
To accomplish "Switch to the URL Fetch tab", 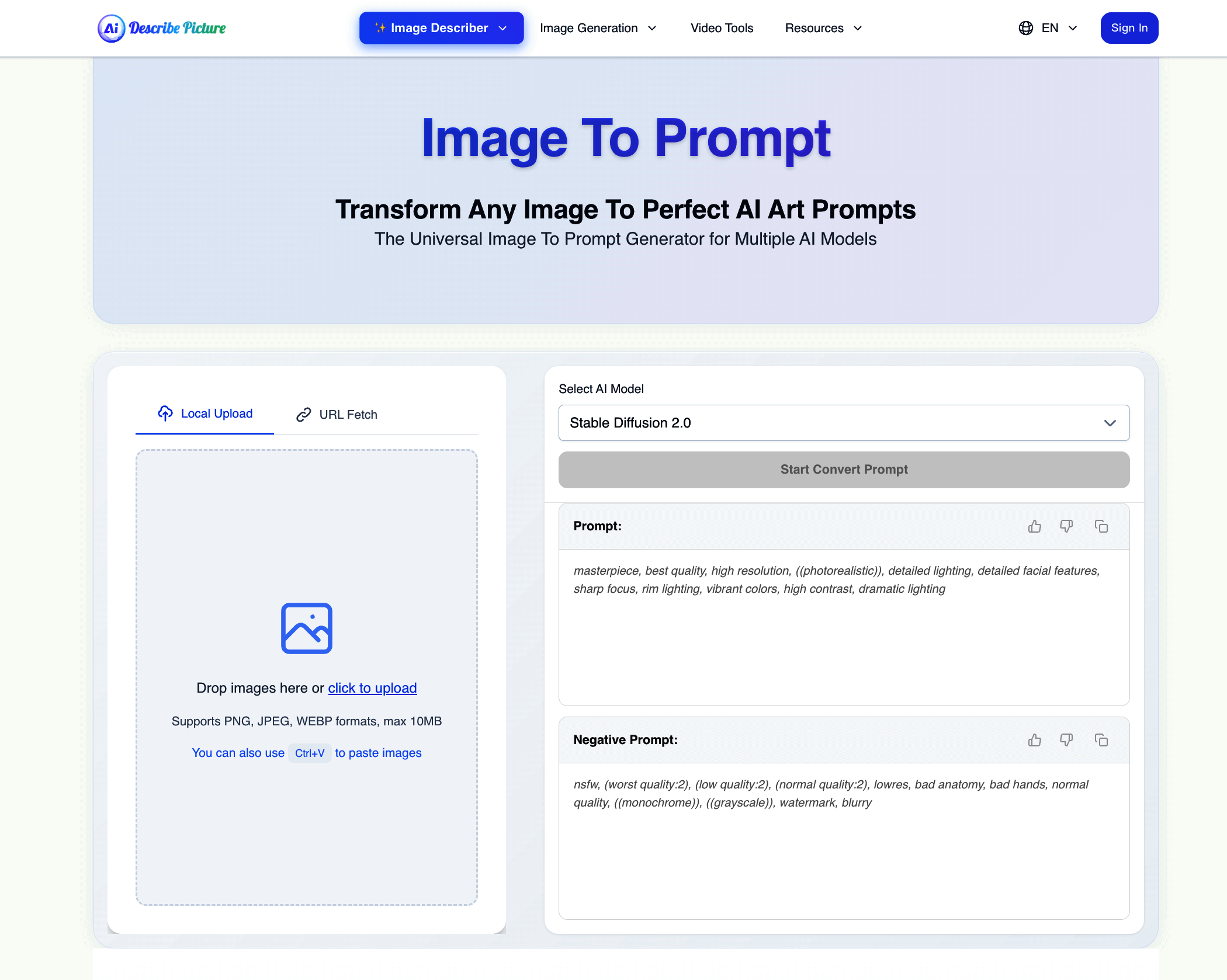I will (337, 414).
